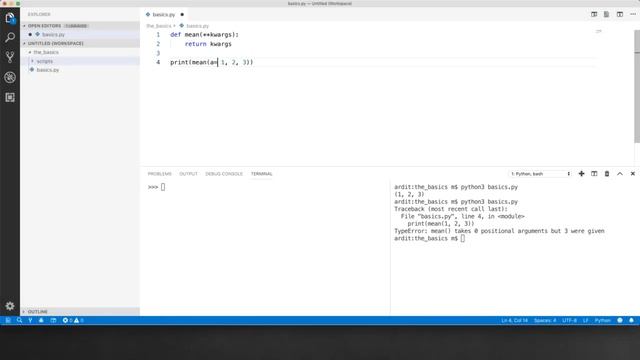Switch to the Terminal tab
This screenshot has height=360, width=640.
[262, 174]
